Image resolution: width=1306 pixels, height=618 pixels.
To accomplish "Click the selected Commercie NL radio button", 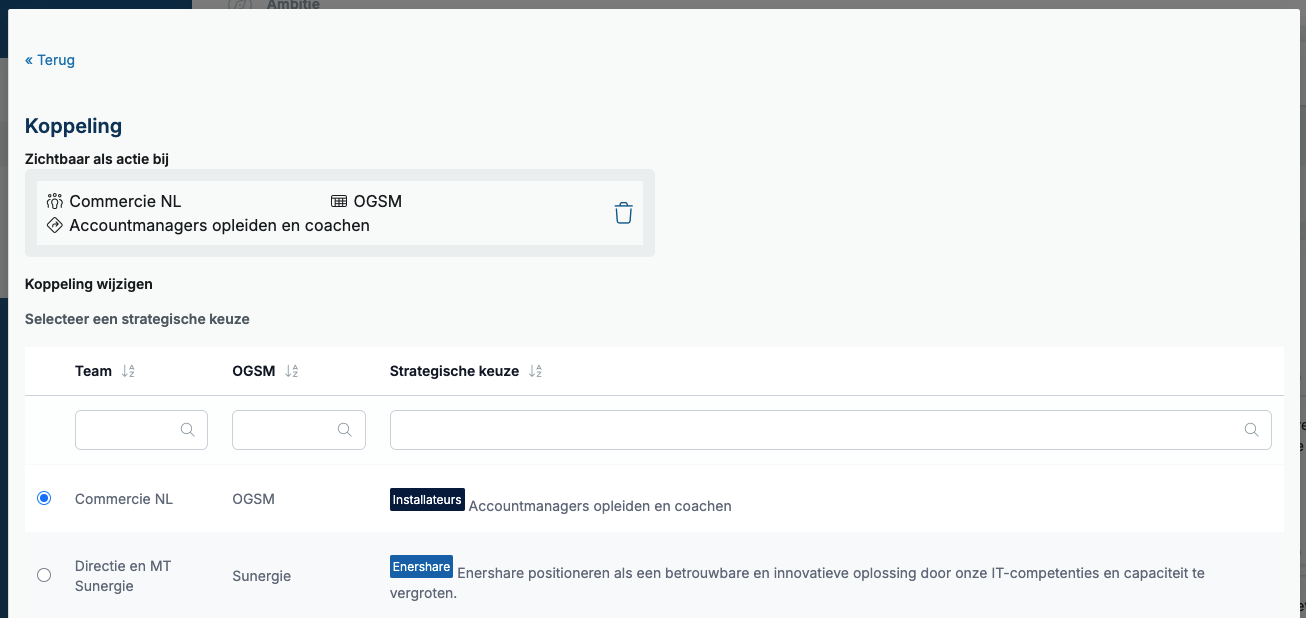I will (x=43, y=497).
